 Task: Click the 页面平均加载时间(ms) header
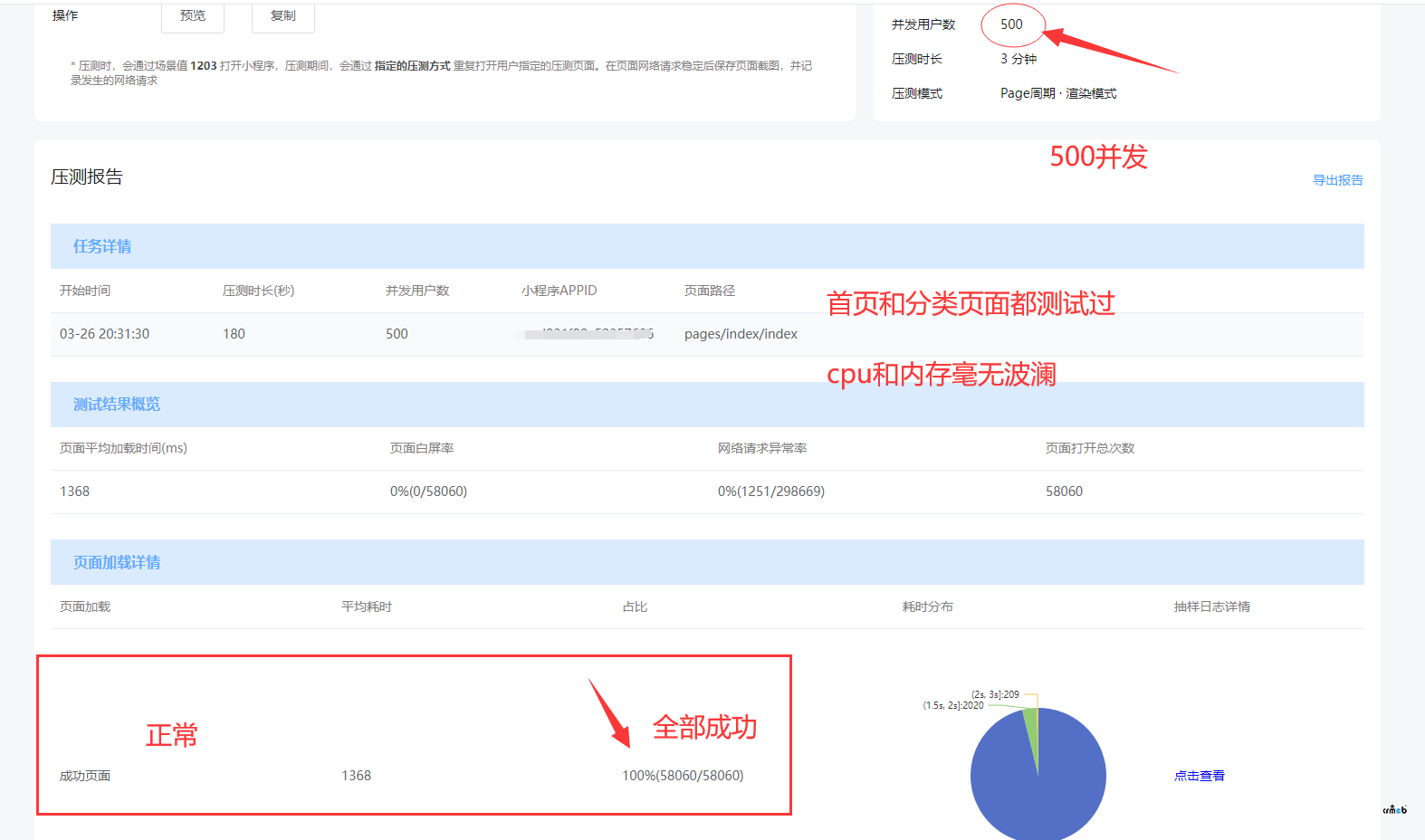[x=123, y=448]
